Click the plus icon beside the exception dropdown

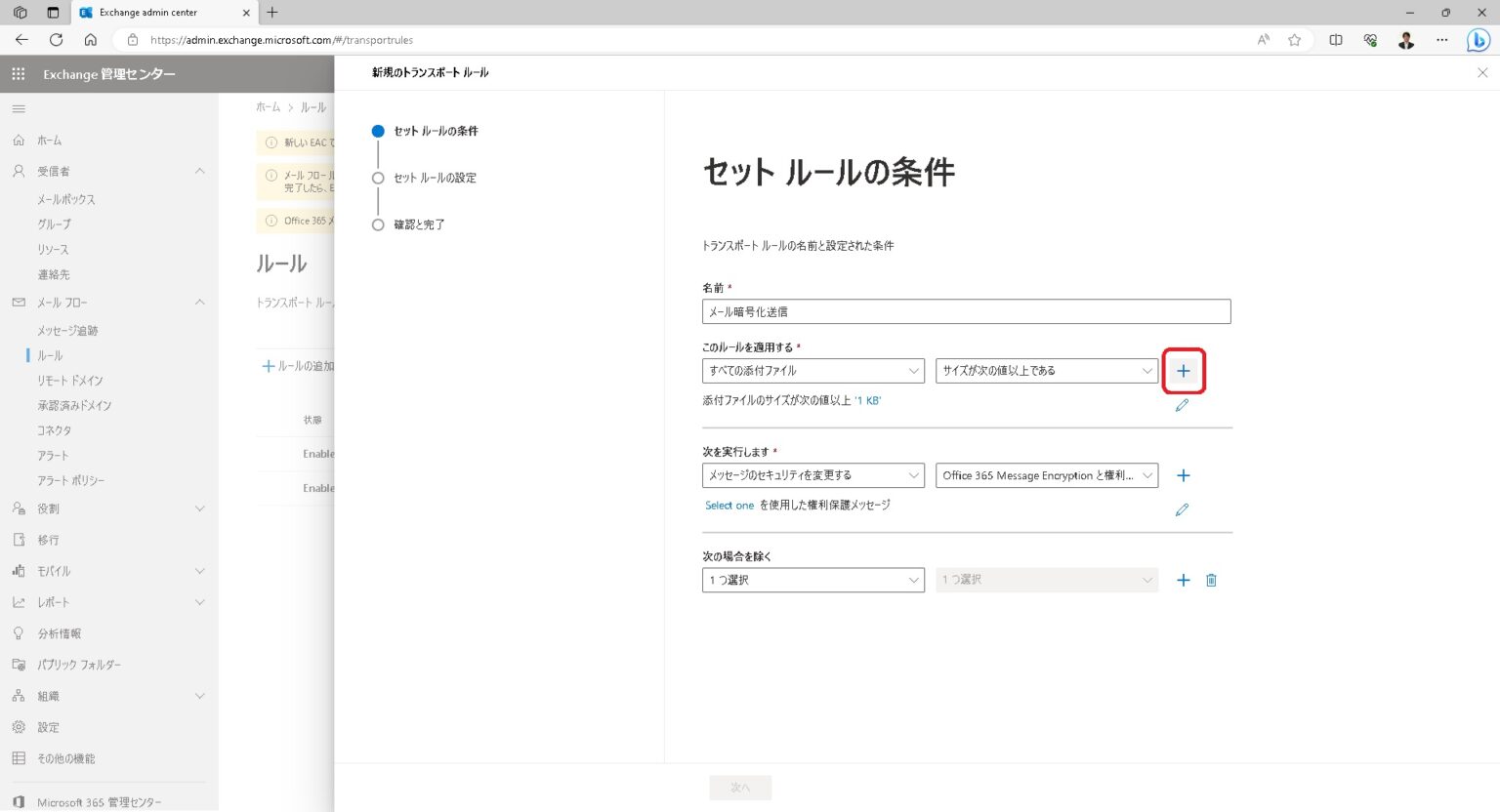[1183, 580]
